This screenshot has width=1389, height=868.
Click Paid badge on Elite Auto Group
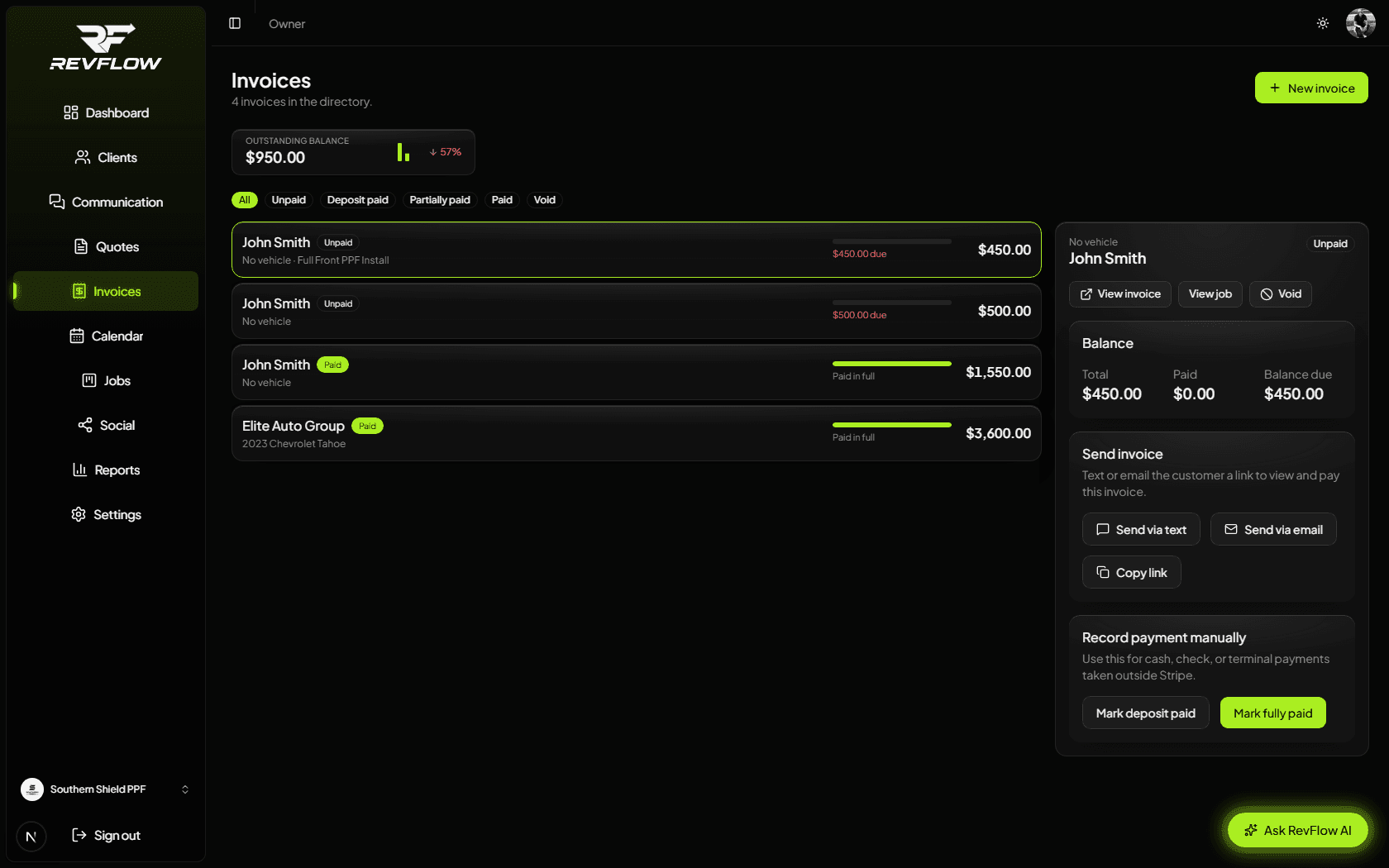(367, 426)
